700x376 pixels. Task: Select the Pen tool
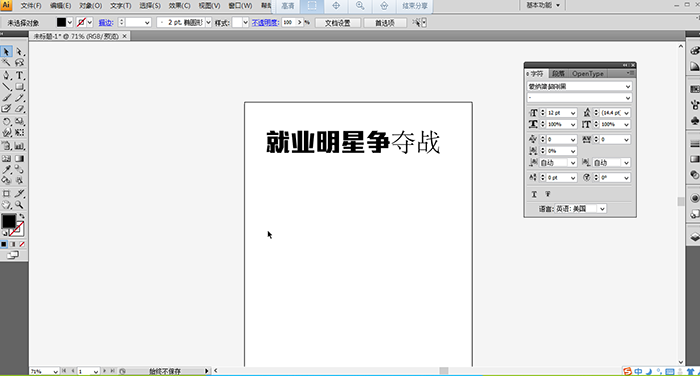(6, 75)
